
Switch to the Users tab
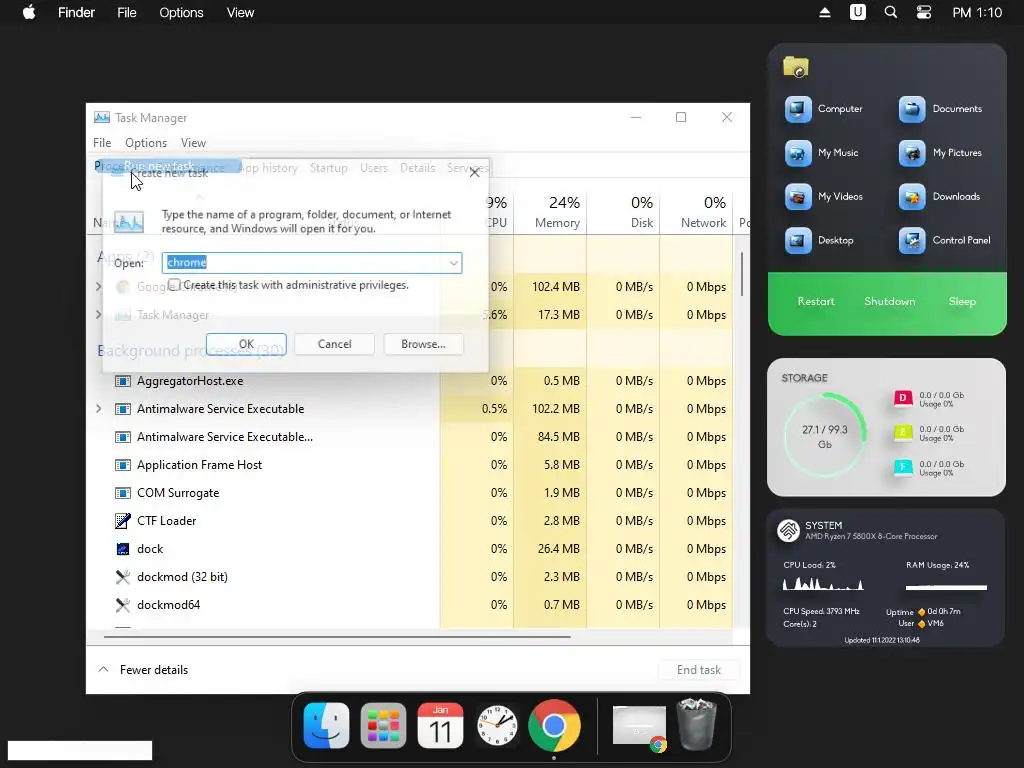374,168
